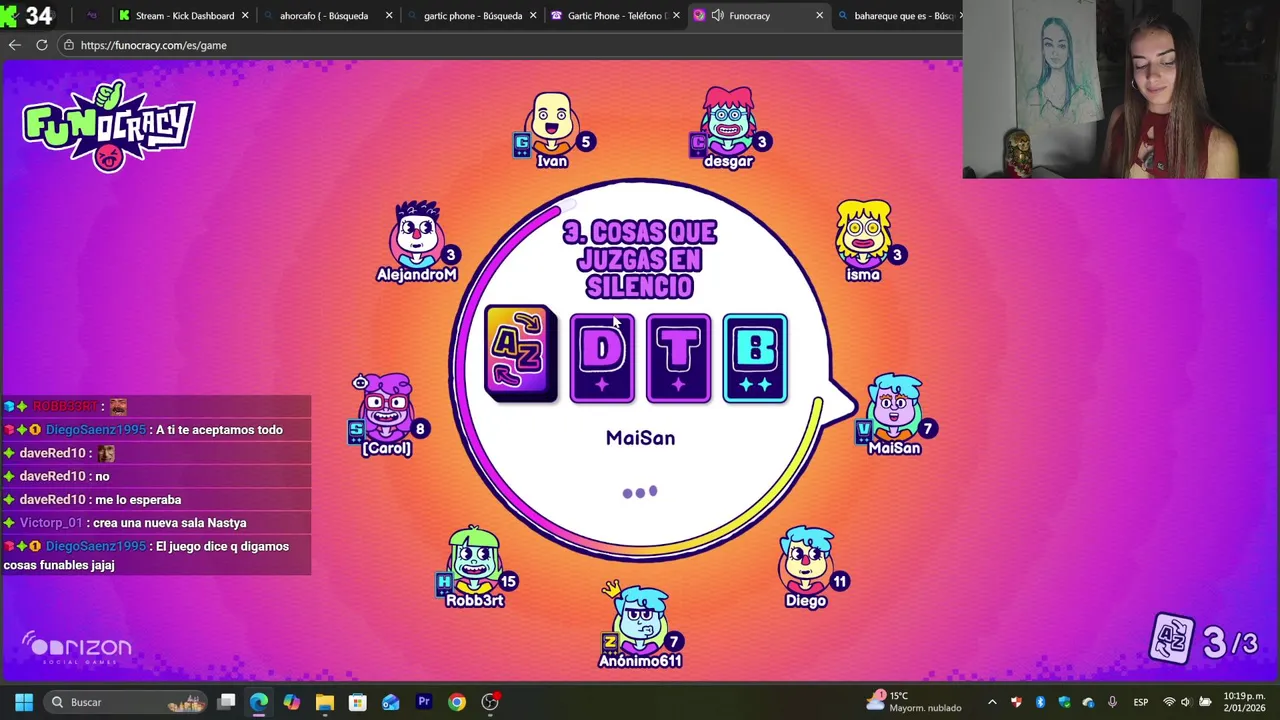Select the letter B card

755,358
